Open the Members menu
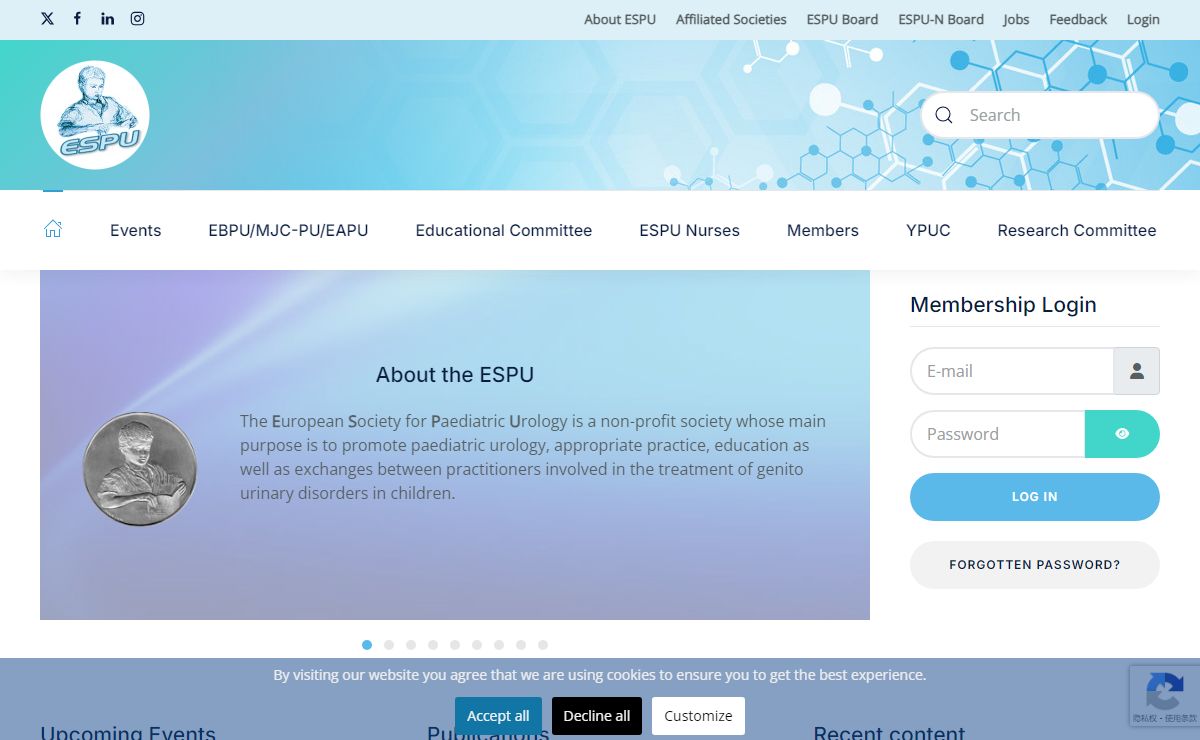Screen dimensions: 1200x740 [x=823, y=230]
